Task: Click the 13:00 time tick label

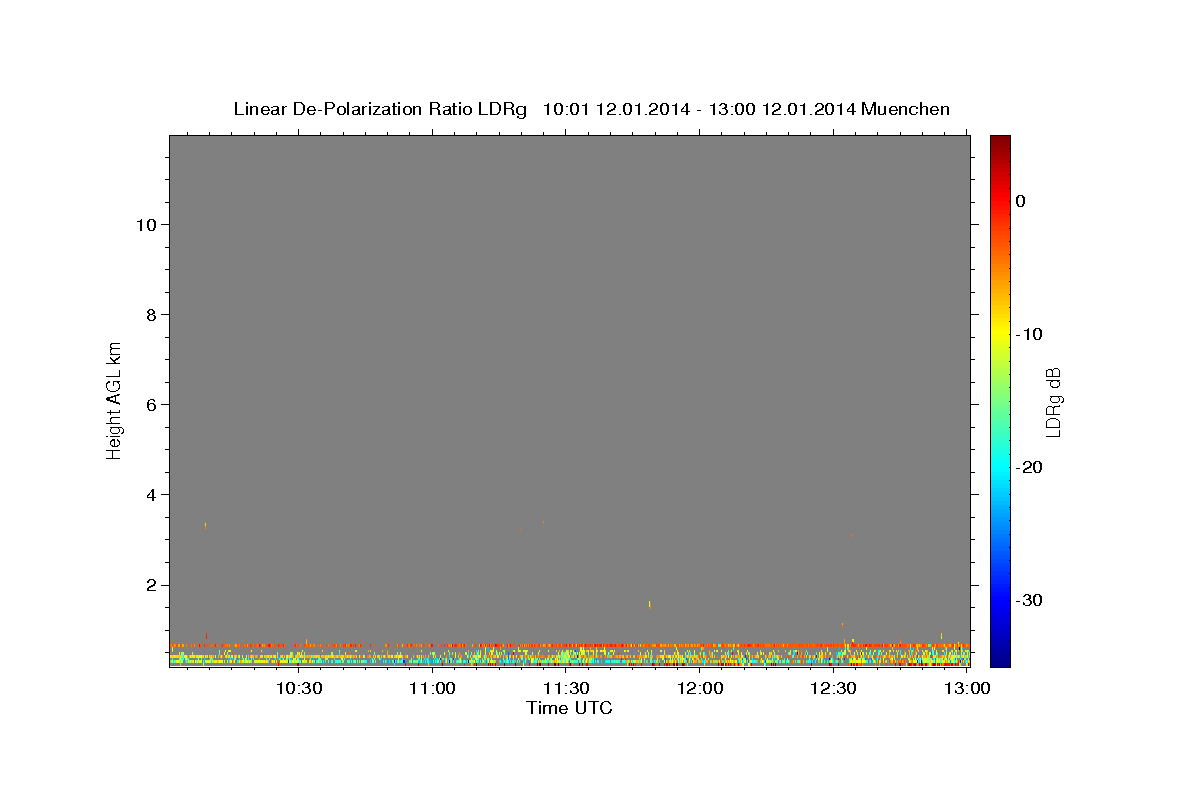Action: click(967, 688)
